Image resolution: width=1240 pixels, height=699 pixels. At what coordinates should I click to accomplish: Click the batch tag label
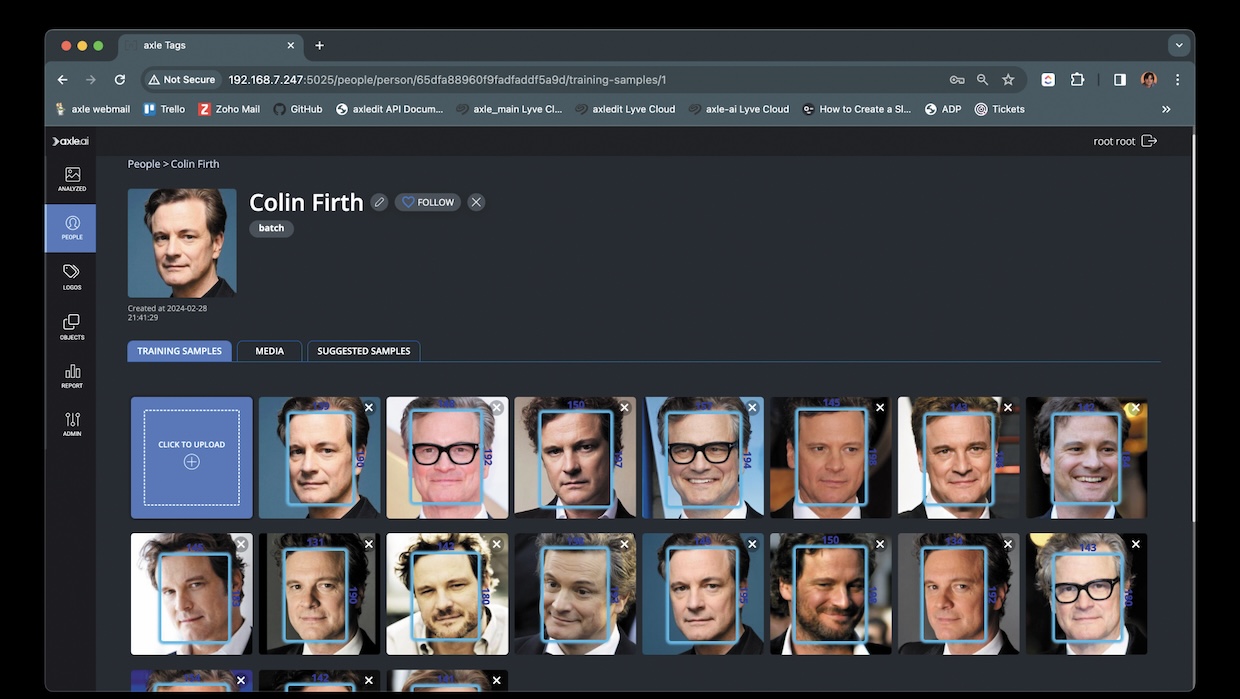coord(271,228)
